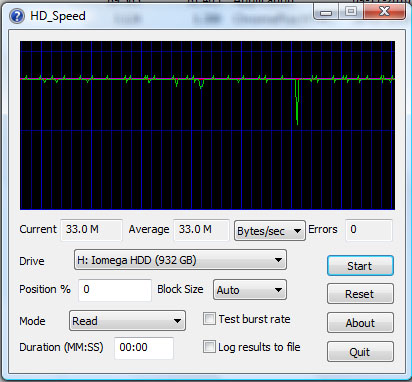Click the speed graph display area
The image size is (412, 382).
pyautogui.click(x=207, y=125)
